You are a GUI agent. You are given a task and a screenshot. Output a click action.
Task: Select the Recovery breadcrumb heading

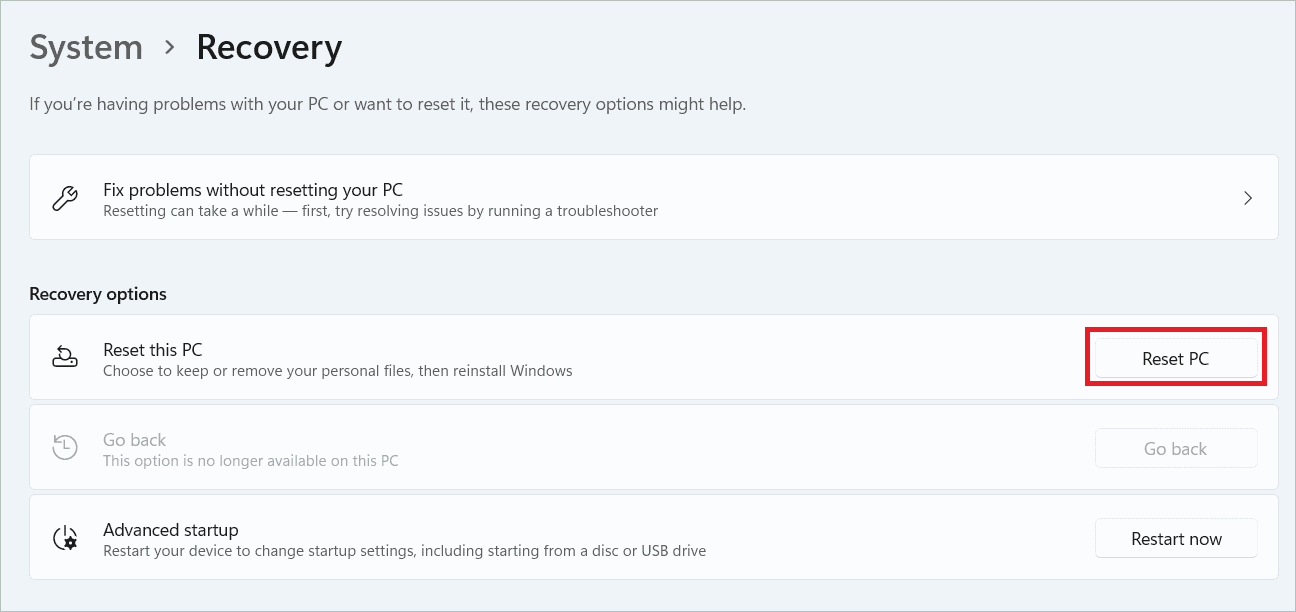(268, 47)
